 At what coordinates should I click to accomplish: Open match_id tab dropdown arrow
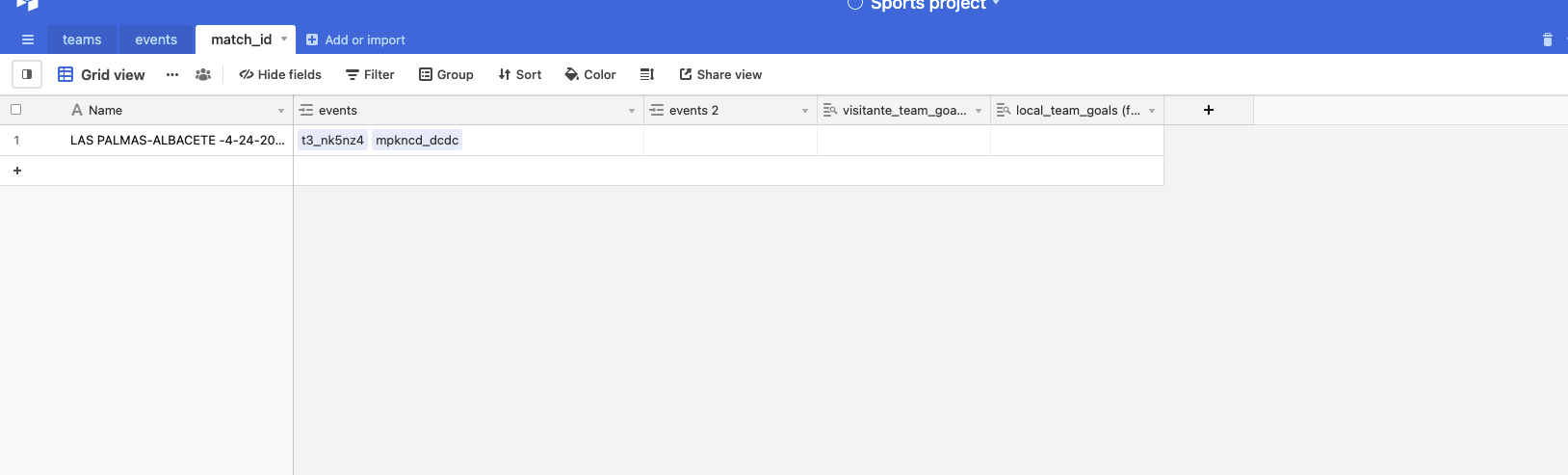tap(284, 39)
